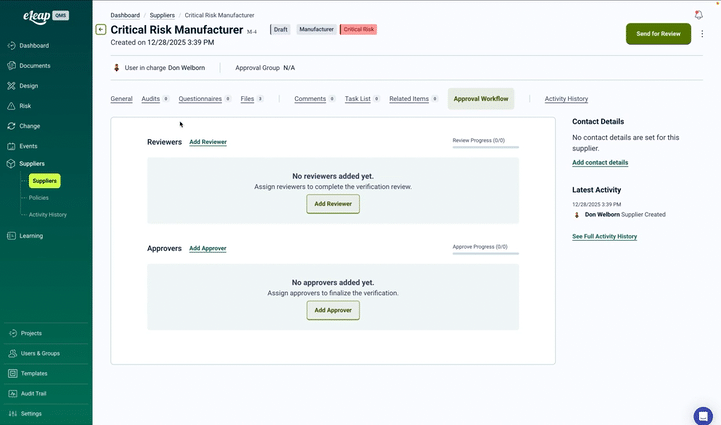The image size is (721, 425).
Task: Click Add Reviewer button in empty panel
Action: pyautogui.click(x=332, y=203)
